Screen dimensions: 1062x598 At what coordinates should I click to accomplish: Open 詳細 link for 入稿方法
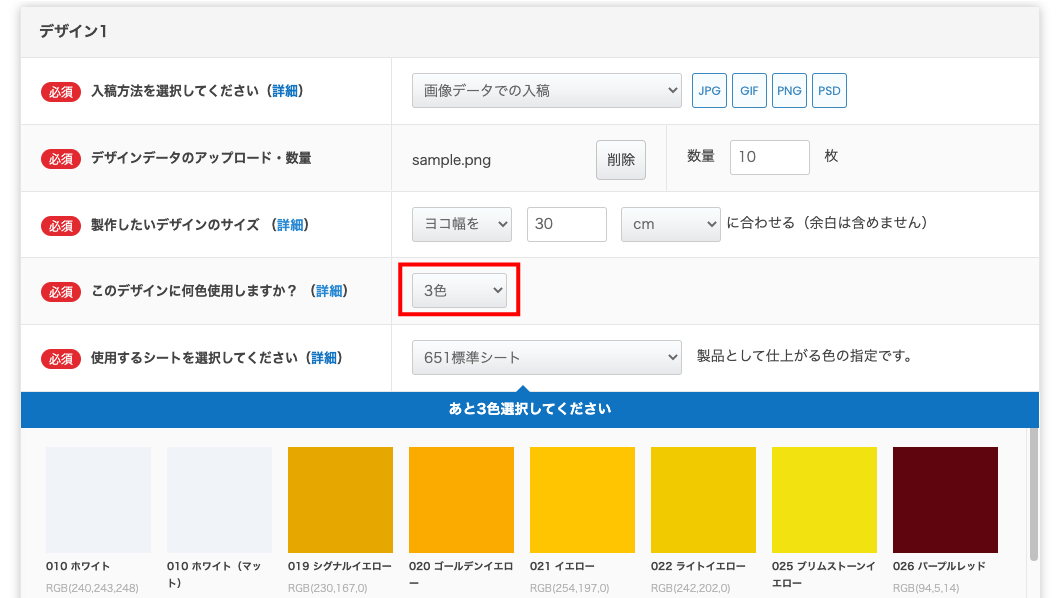click(285, 91)
